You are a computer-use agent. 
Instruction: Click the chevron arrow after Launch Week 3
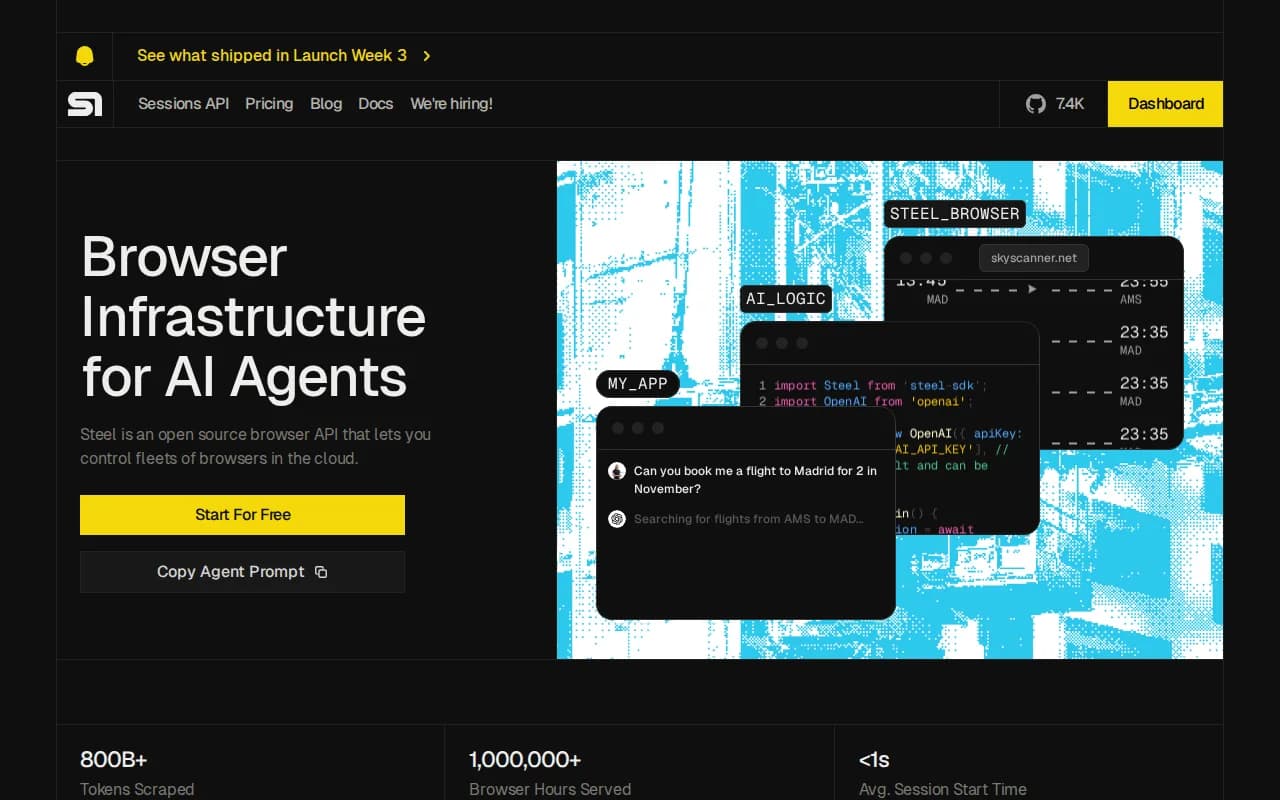[427, 56]
